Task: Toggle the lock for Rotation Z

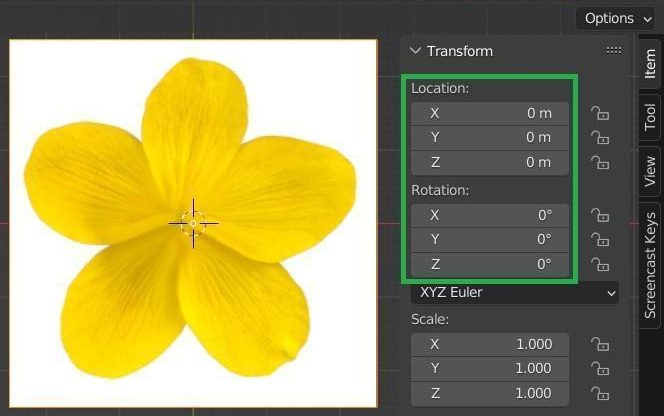Action: [600, 265]
